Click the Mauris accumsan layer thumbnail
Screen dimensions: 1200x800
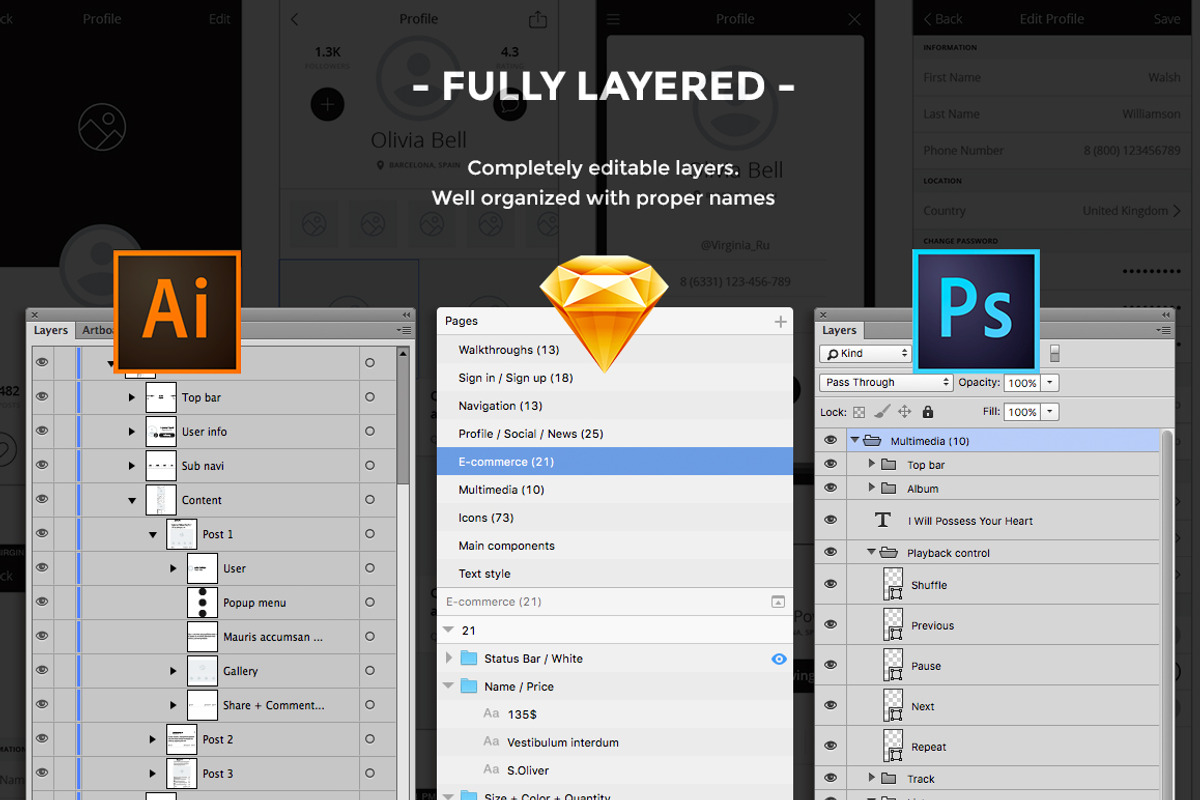pos(202,636)
